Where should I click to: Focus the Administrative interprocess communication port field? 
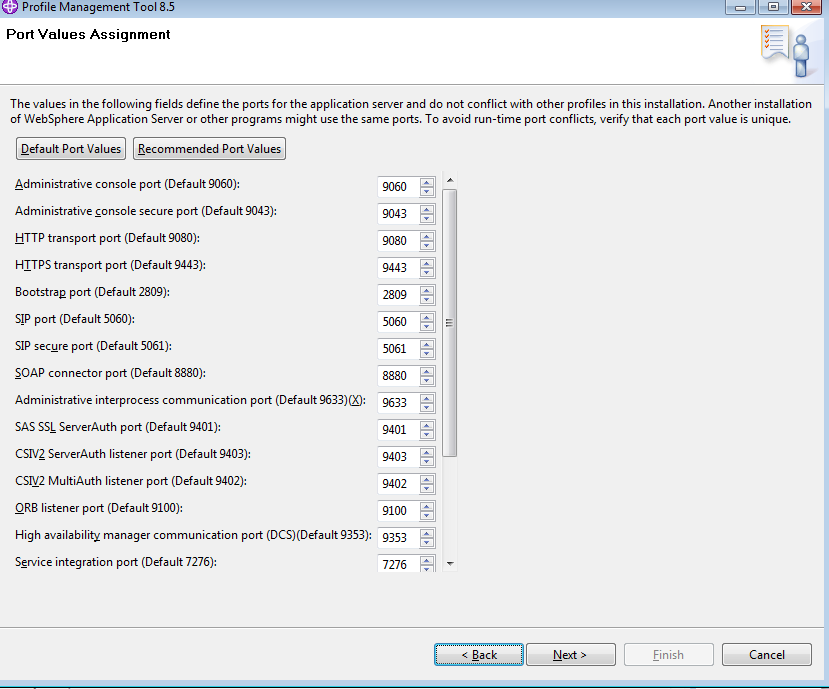[399, 402]
